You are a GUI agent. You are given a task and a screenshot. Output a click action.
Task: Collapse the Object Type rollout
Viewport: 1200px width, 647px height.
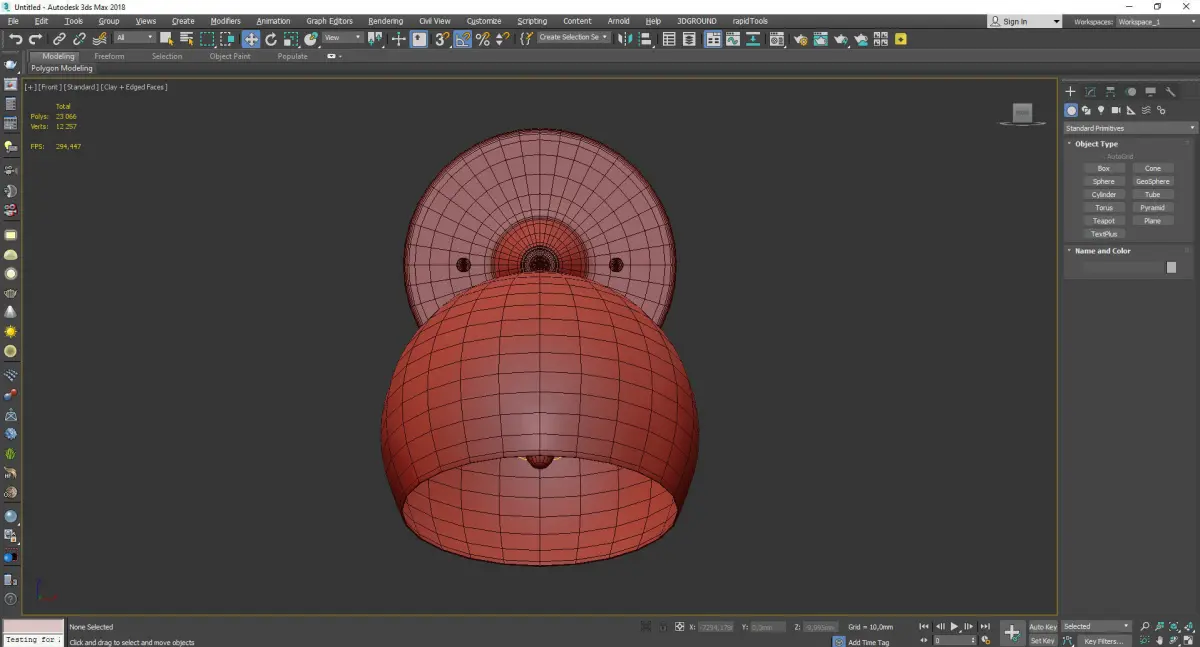click(1096, 144)
